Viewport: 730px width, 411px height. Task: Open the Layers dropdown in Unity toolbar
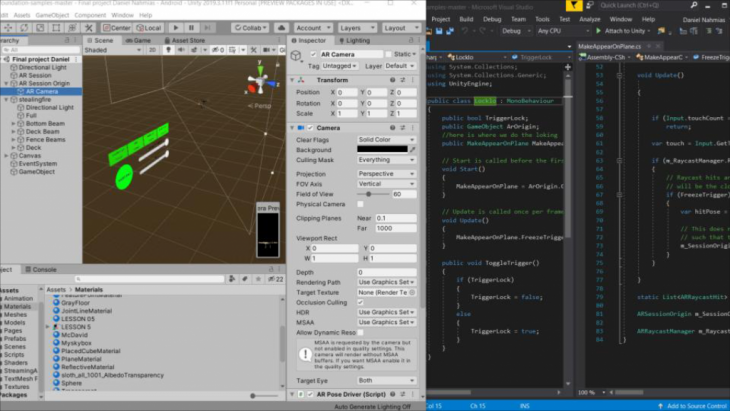click(x=358, y=28)
